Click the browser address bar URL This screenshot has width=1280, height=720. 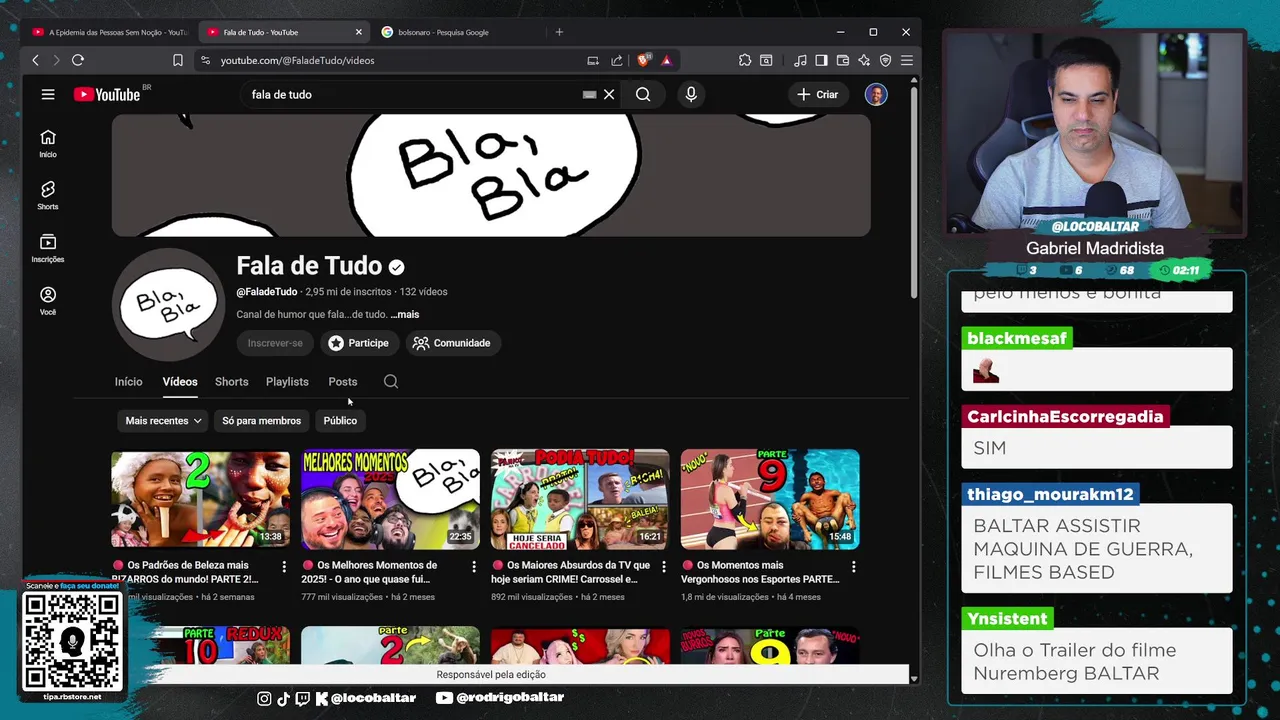(297, 60)
